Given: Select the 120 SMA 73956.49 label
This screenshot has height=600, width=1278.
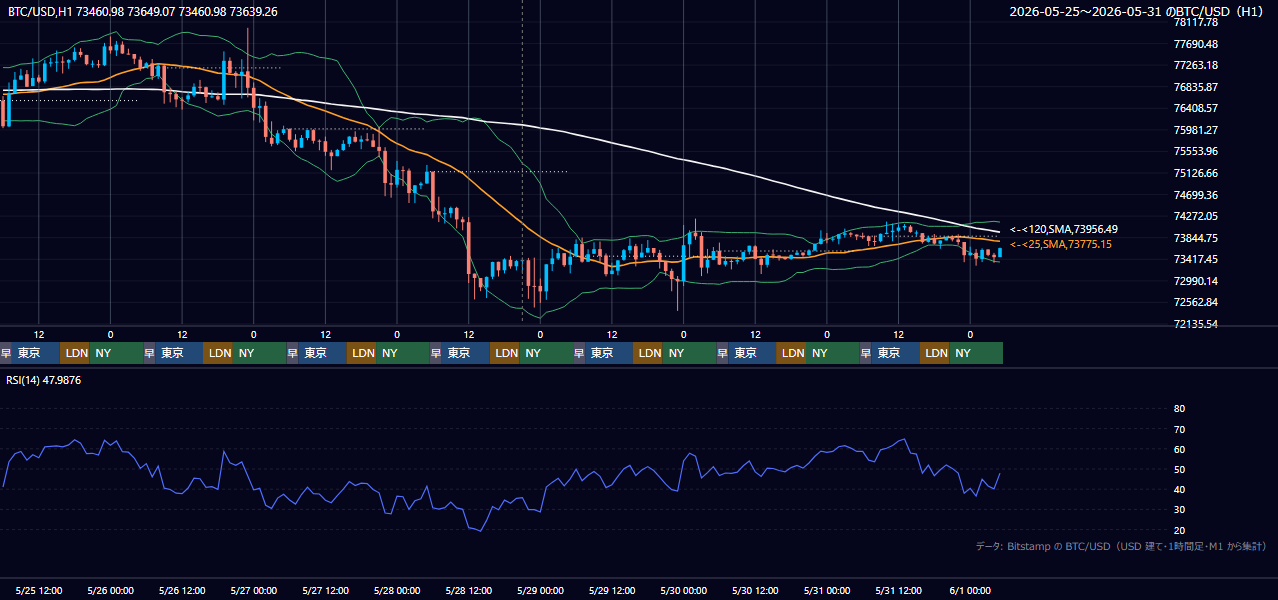Looking at the screenshot, I should point(1064,229).
